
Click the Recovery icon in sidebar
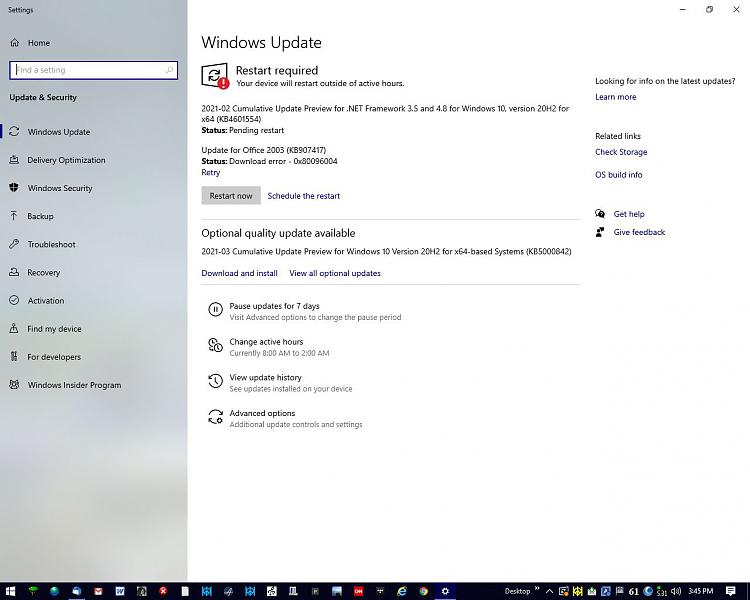[14, 272]
